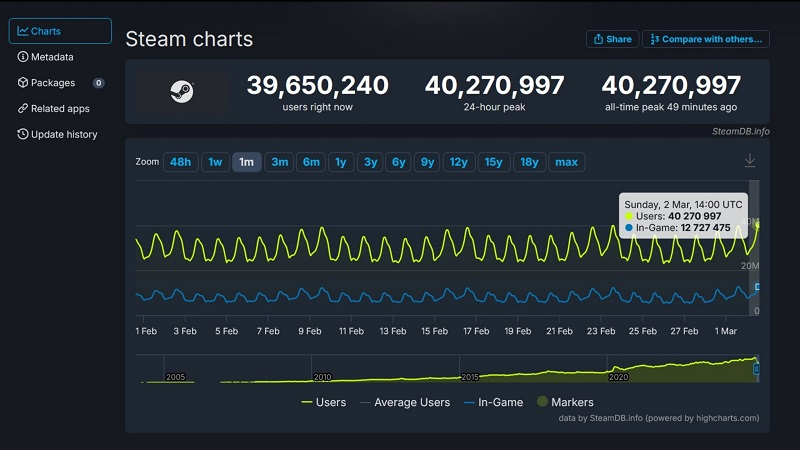Image resolution: width=800 pixels, height=450 pixels.
Task: Click the Metadata info icon
Action: (x=23, y=57)
